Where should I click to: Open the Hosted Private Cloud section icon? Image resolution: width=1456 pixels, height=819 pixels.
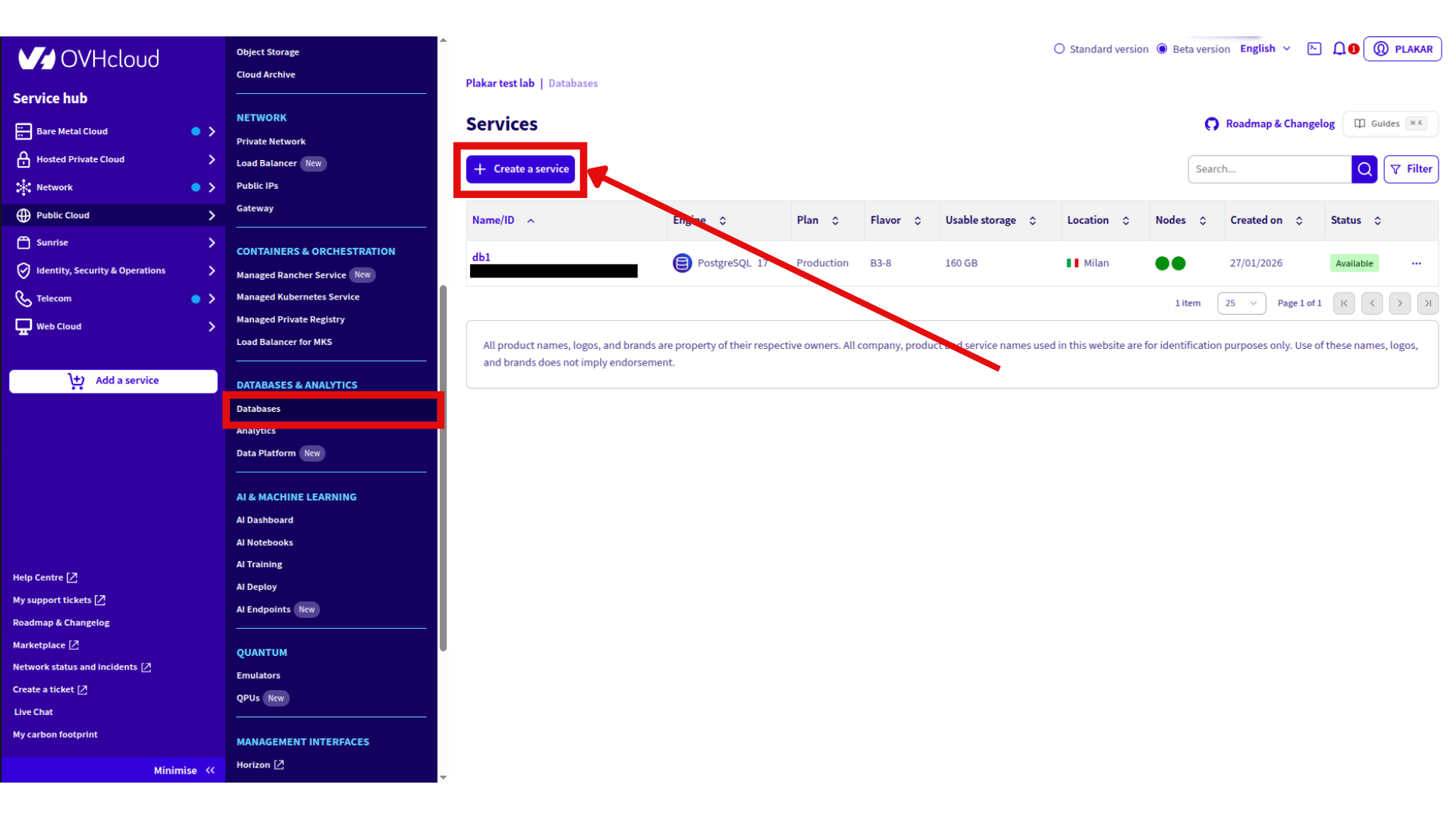coord(23,158)
